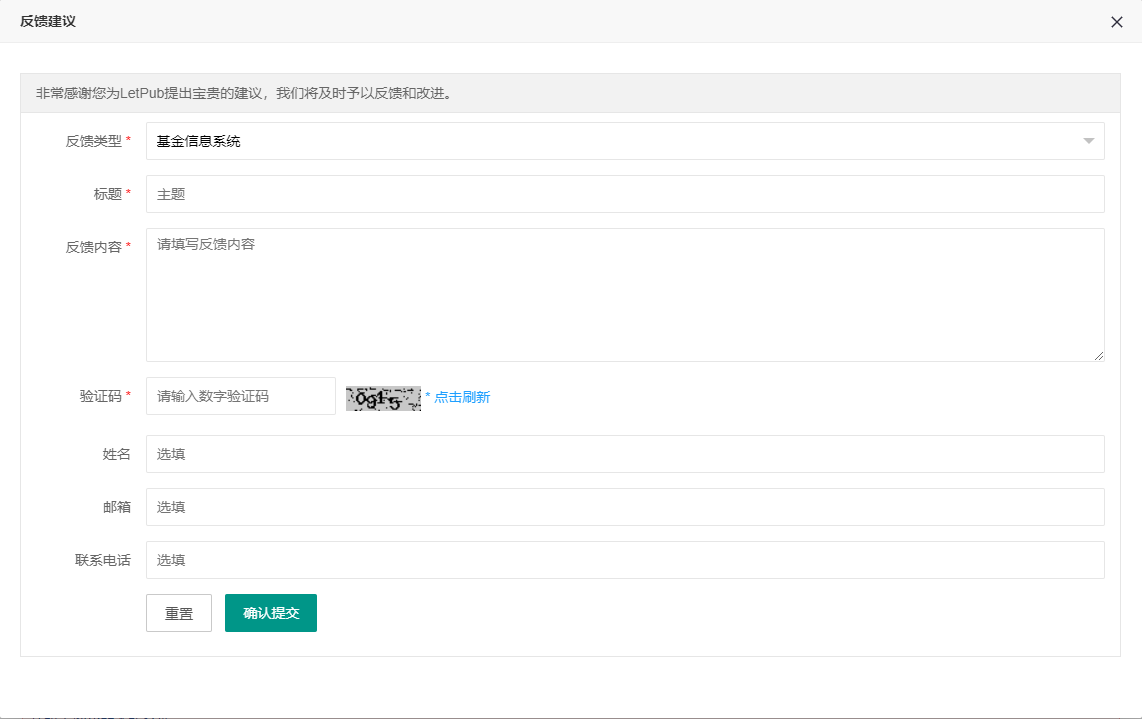1142x719 pixels.
Task: Close the 反馈建议 dialog
Action: (x=1117, y=22)
